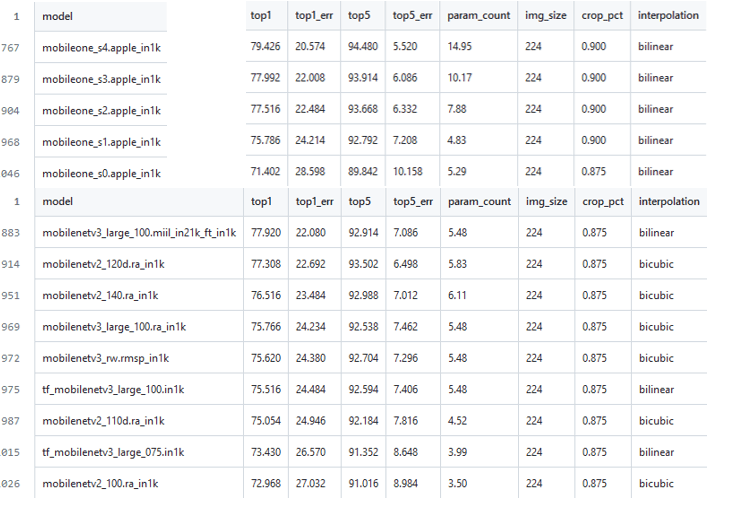Screen dimensions: 740x530
Task: Click the param_count value 5.29
Action: pos(457,171)
